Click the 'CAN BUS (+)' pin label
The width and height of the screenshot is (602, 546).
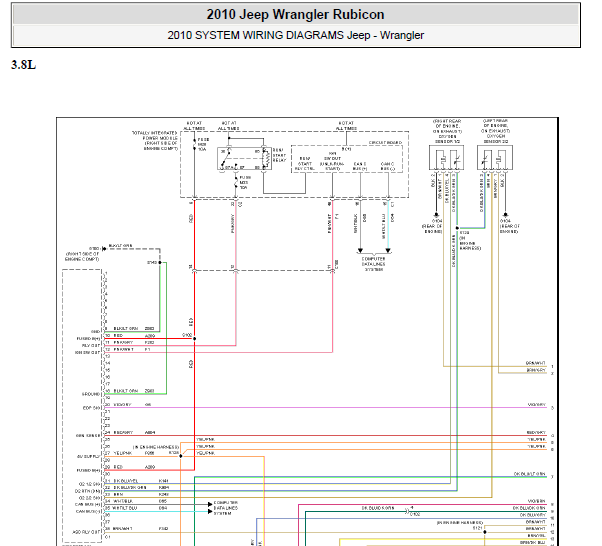88,504
